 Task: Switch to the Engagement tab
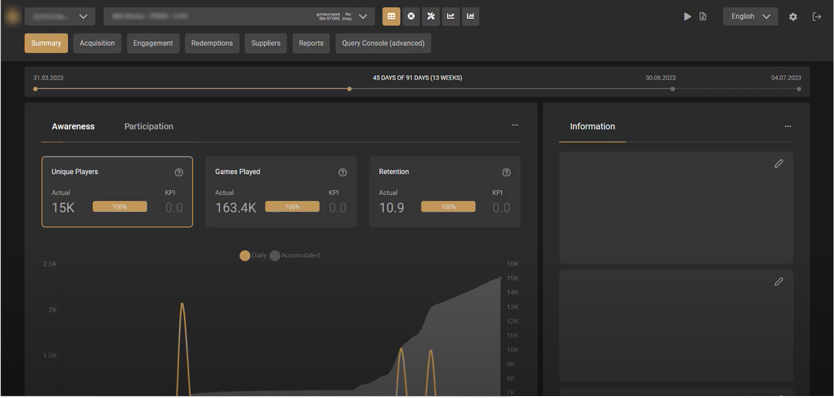pyautogui.click(x=153, y=43)
